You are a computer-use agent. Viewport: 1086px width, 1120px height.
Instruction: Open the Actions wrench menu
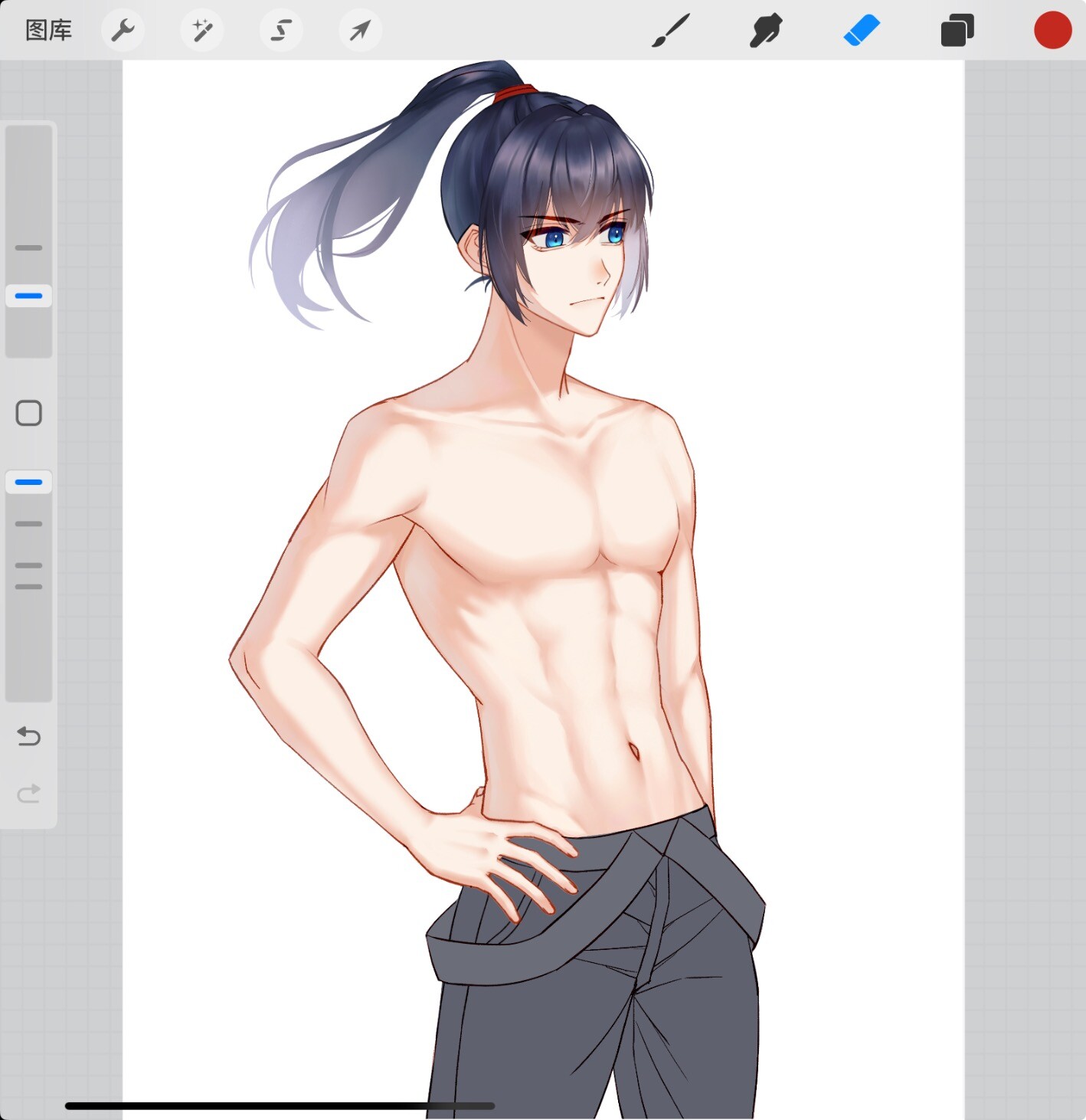pyautogui.click(x=123, y=31)
